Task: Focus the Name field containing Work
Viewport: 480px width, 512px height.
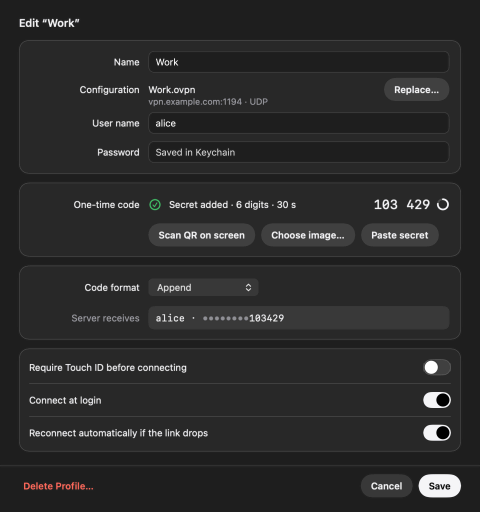Action: pyautogui.click(x=299, y=62)
